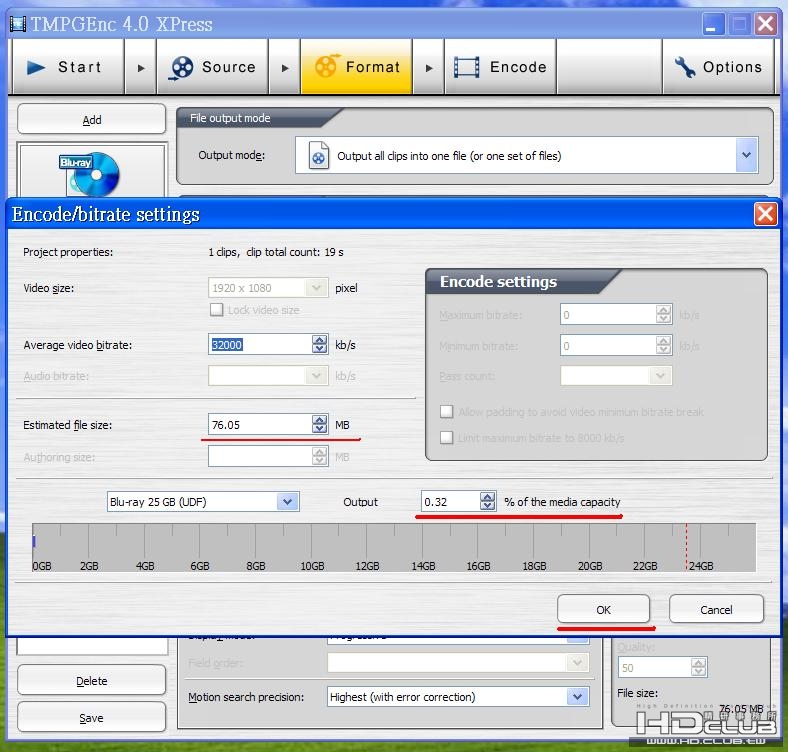The image size is (788, 752).
Task: Toggle Limit maximum bitrate to 8000 kb/s
Action: tap(446, 437)
